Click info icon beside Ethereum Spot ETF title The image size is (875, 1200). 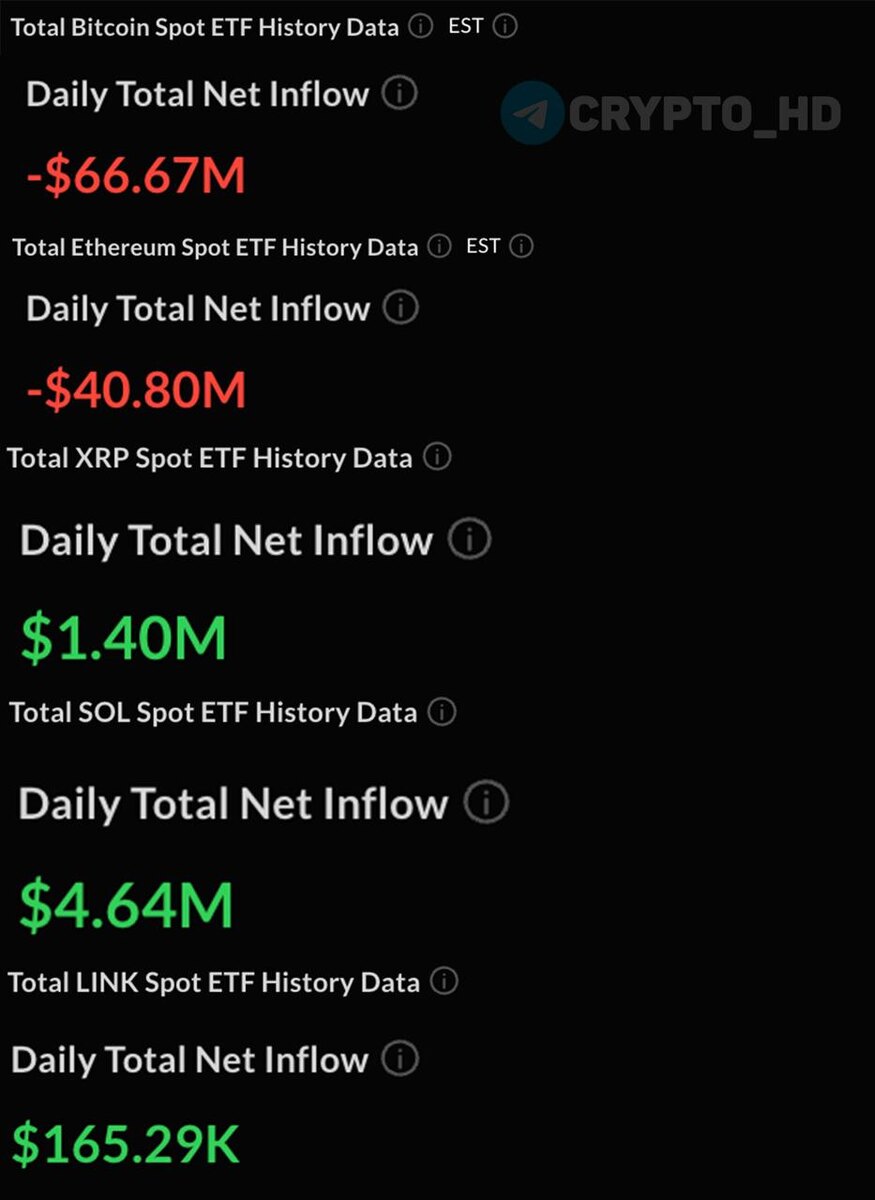439,246
